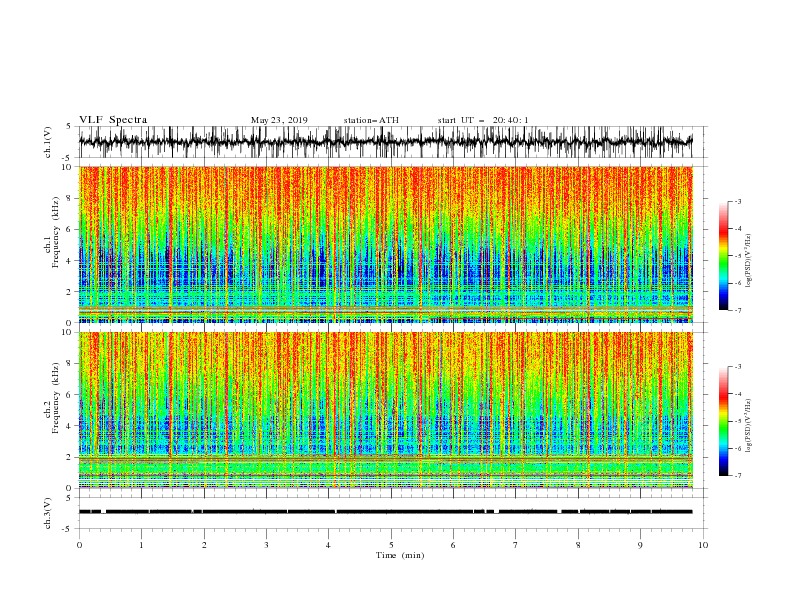792x612 pixels.
Task: Click time axis tick label "4"
Action: click(328, 545)
